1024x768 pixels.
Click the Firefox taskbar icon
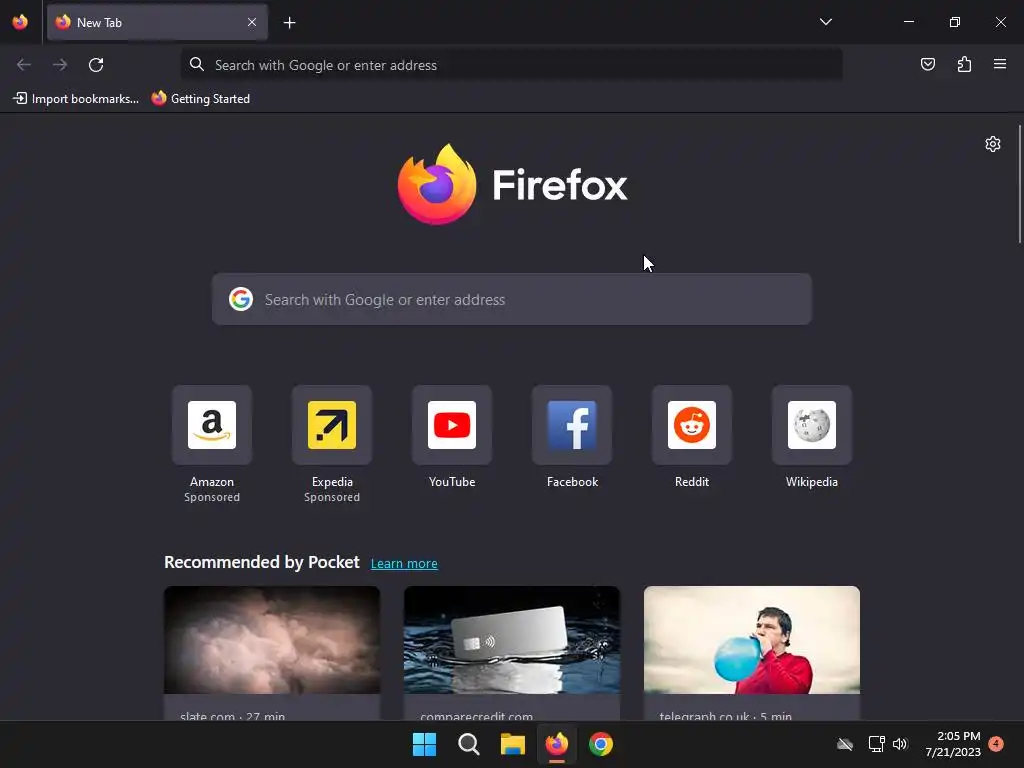(x=556, y=744)
